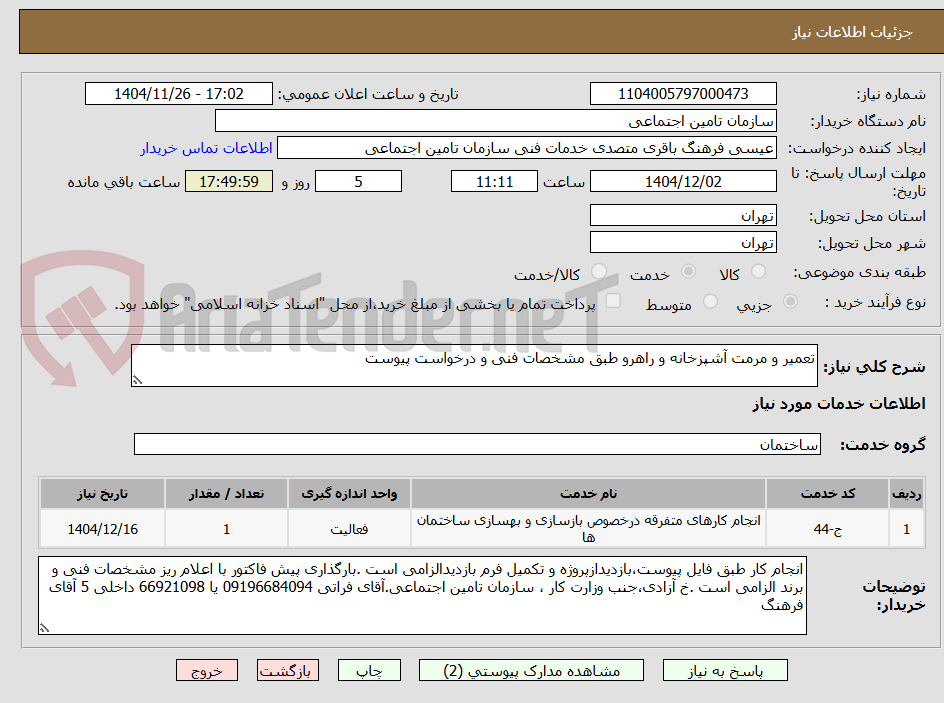Click the تاریخ نیاز column header
The height and width of the screenshot is (703, 944).
(102, 494)
